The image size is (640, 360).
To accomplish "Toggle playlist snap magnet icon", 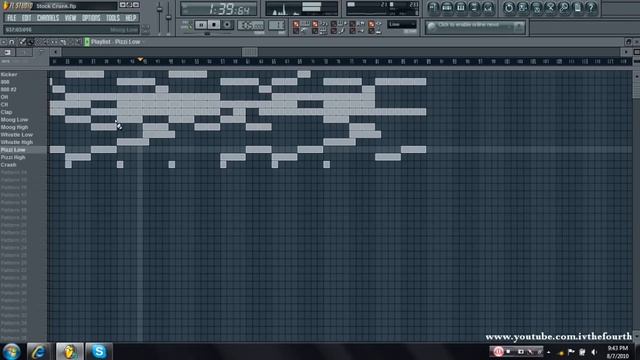I will click(12, 42).
